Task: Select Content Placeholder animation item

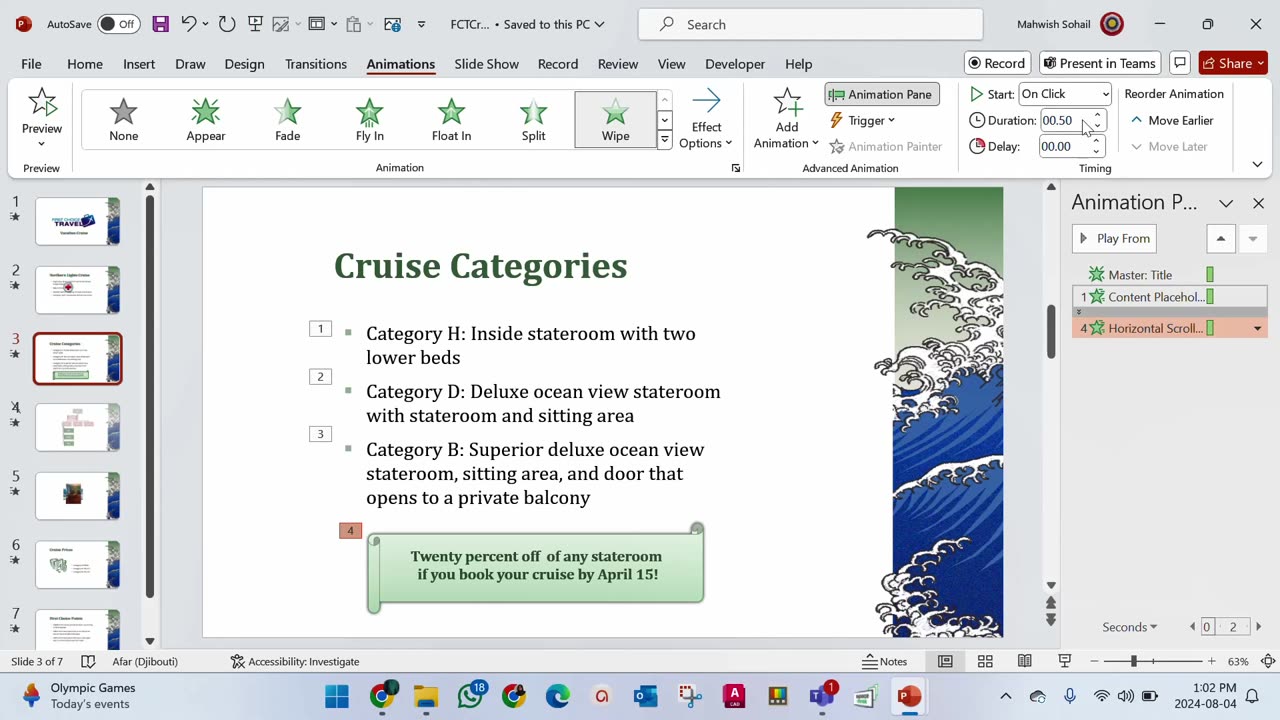Action: (1169, 297)
